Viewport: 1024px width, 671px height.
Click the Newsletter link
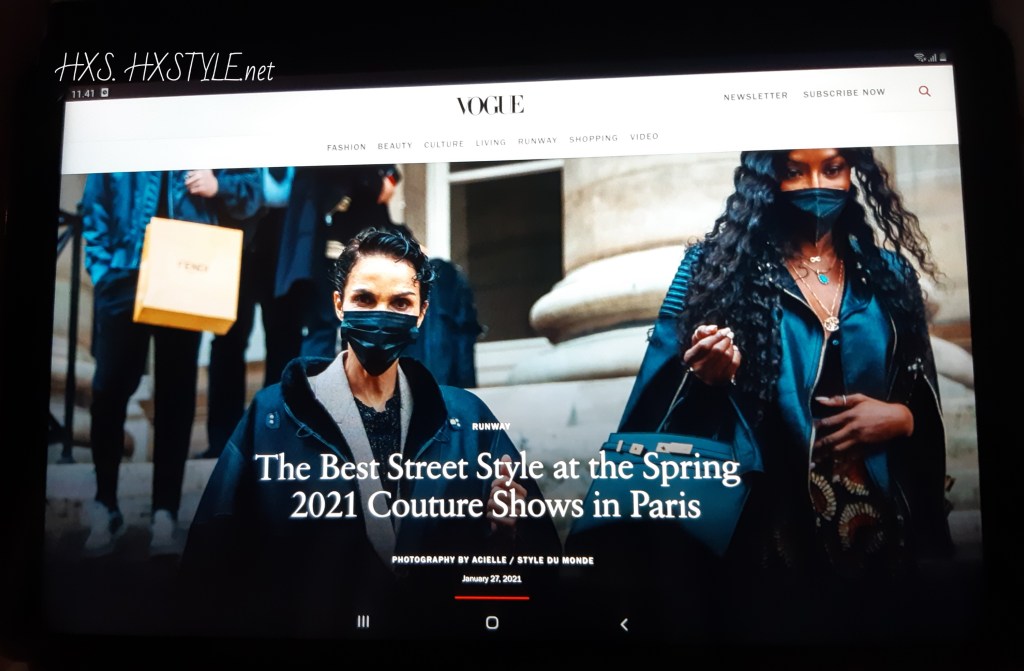click(x=755, y=96)
